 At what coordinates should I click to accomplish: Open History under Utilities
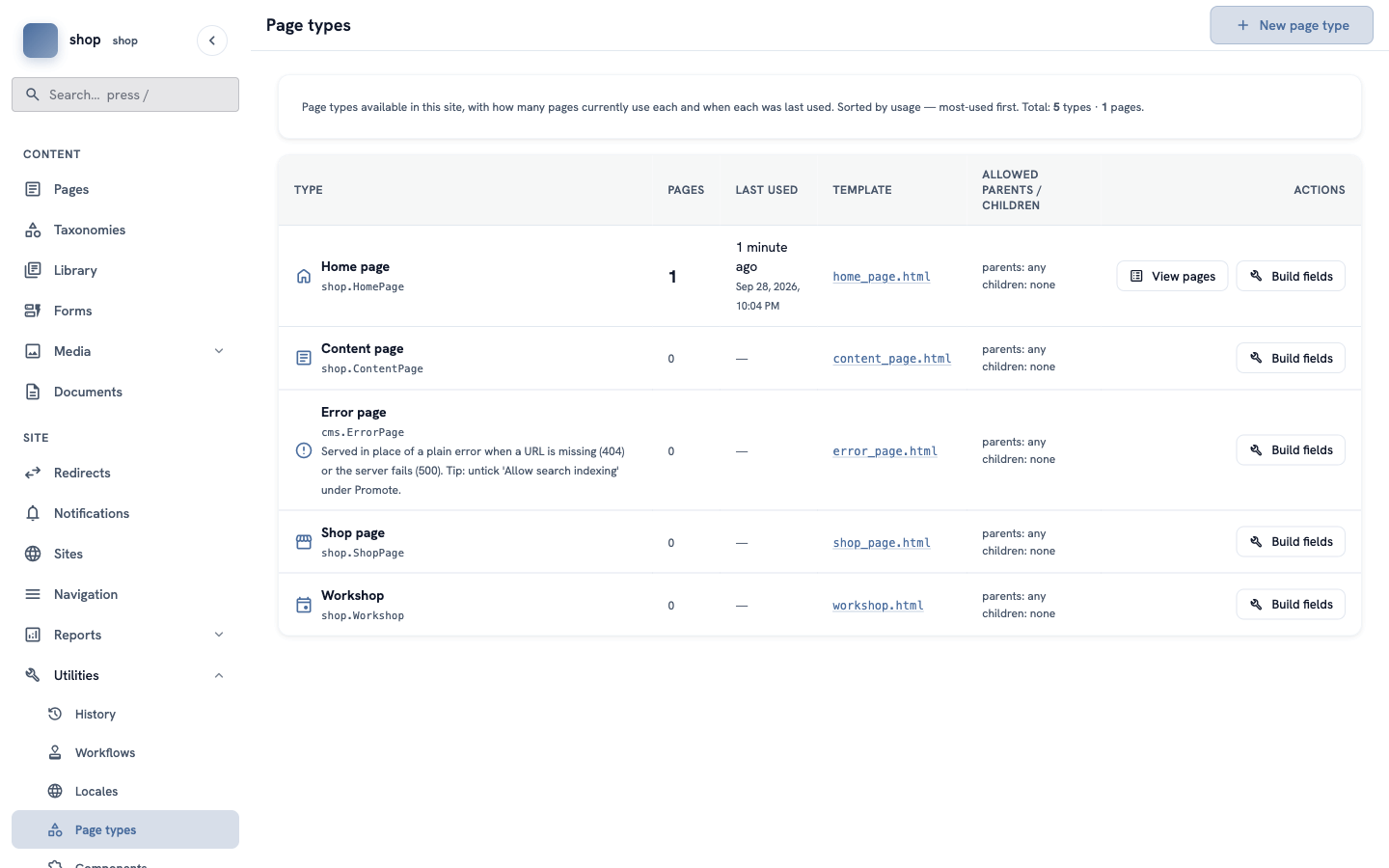click(x=125, y=714)
